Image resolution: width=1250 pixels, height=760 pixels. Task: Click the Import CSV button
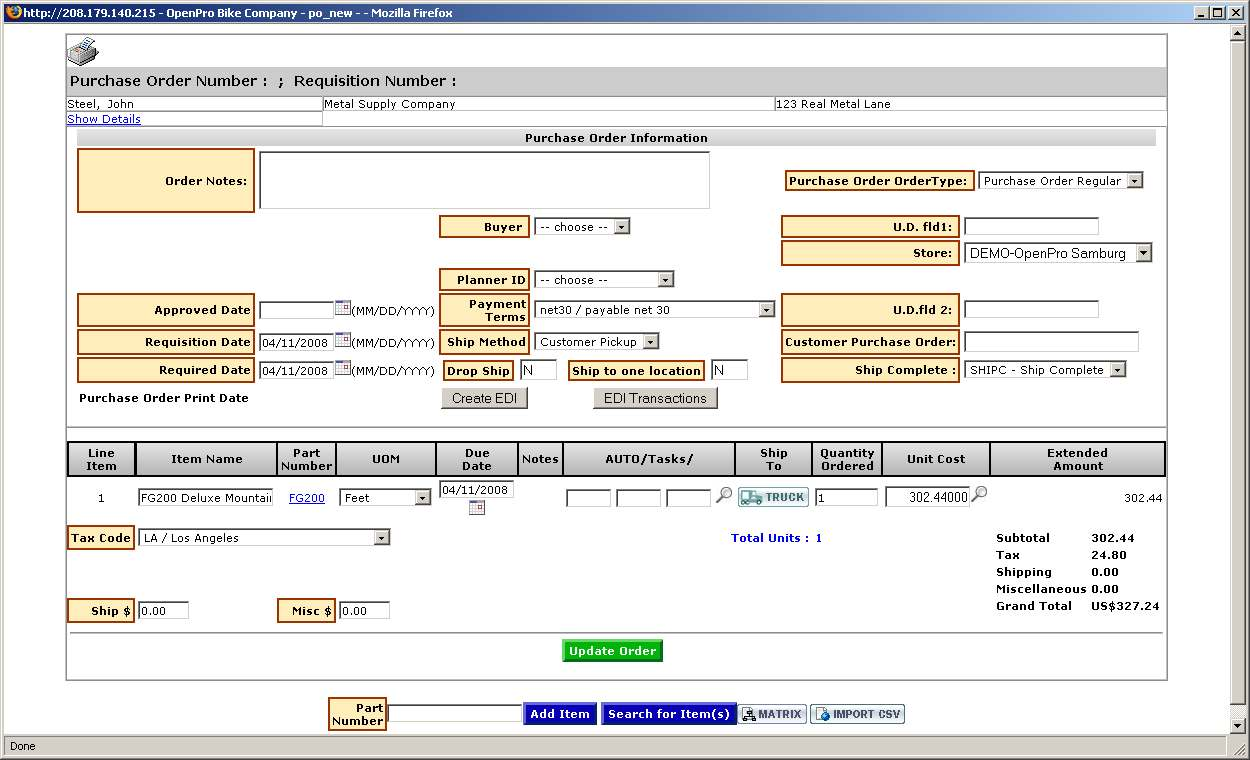857,714
